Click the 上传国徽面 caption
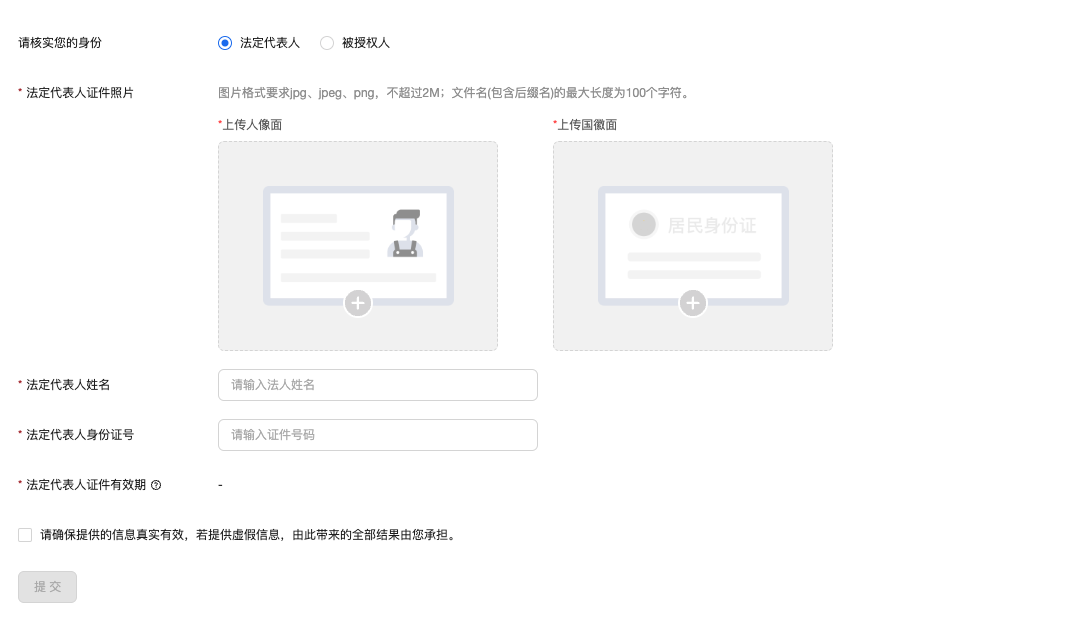 pos(587,124)
